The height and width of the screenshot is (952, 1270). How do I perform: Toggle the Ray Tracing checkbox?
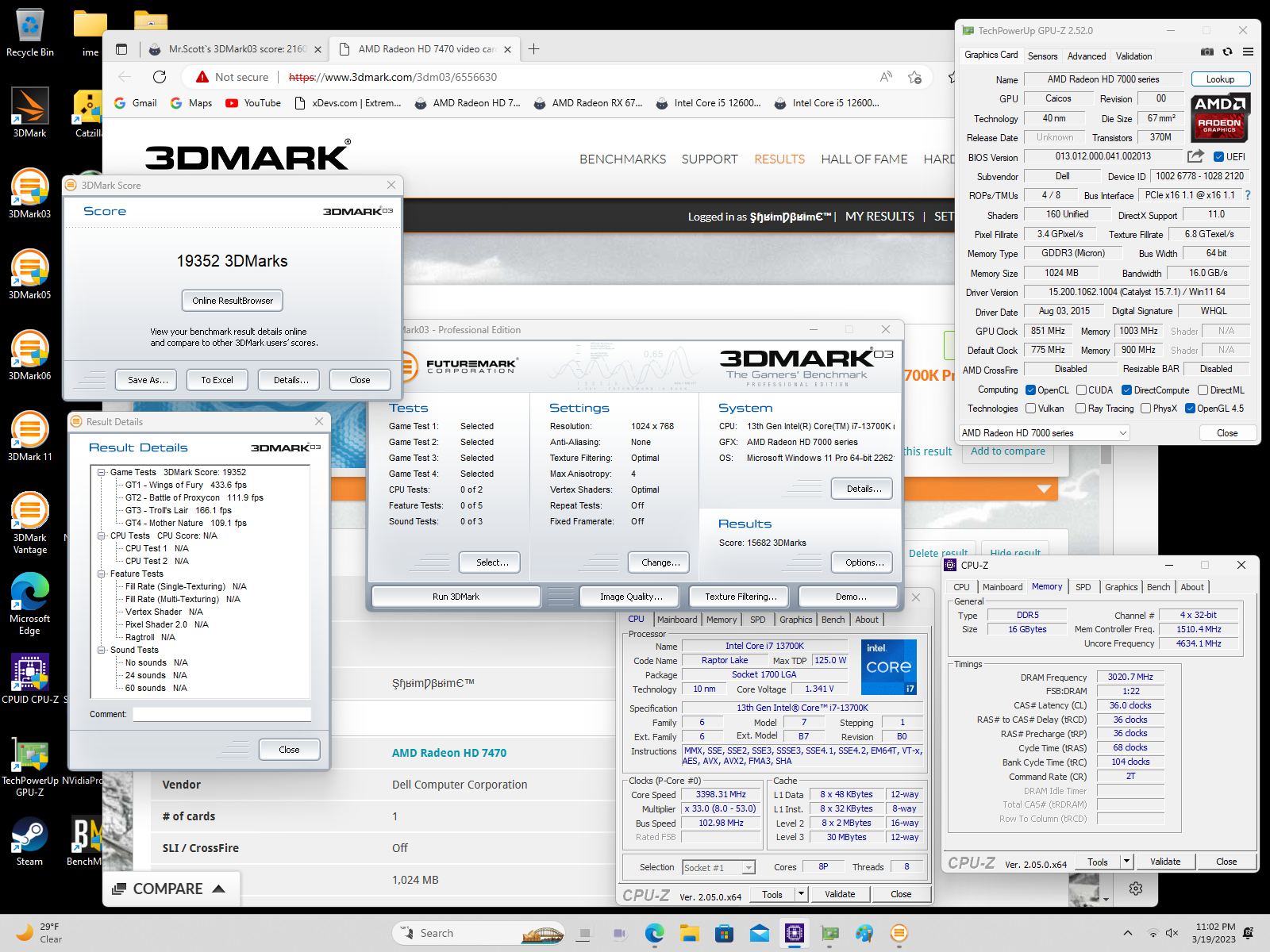click(1080, 409)
